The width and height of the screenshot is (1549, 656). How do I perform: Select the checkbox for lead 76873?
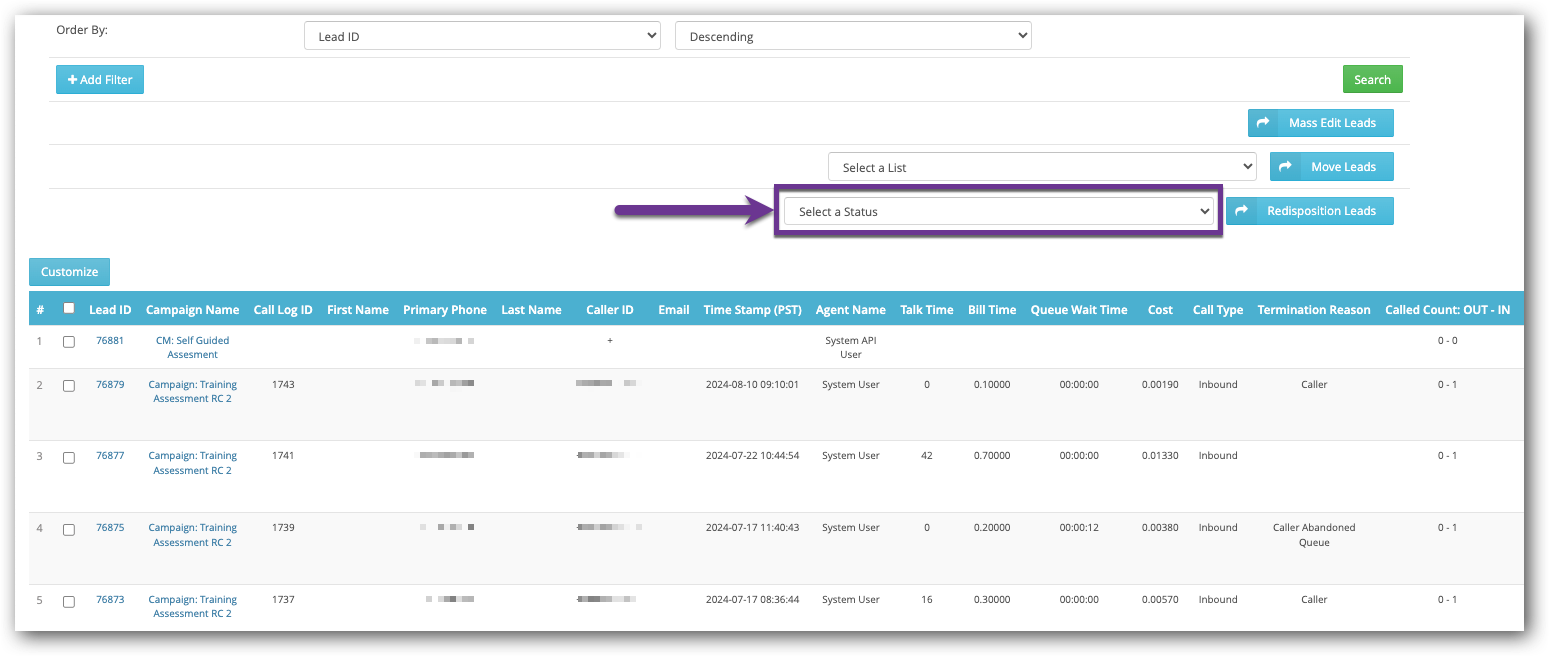point(68,601)
